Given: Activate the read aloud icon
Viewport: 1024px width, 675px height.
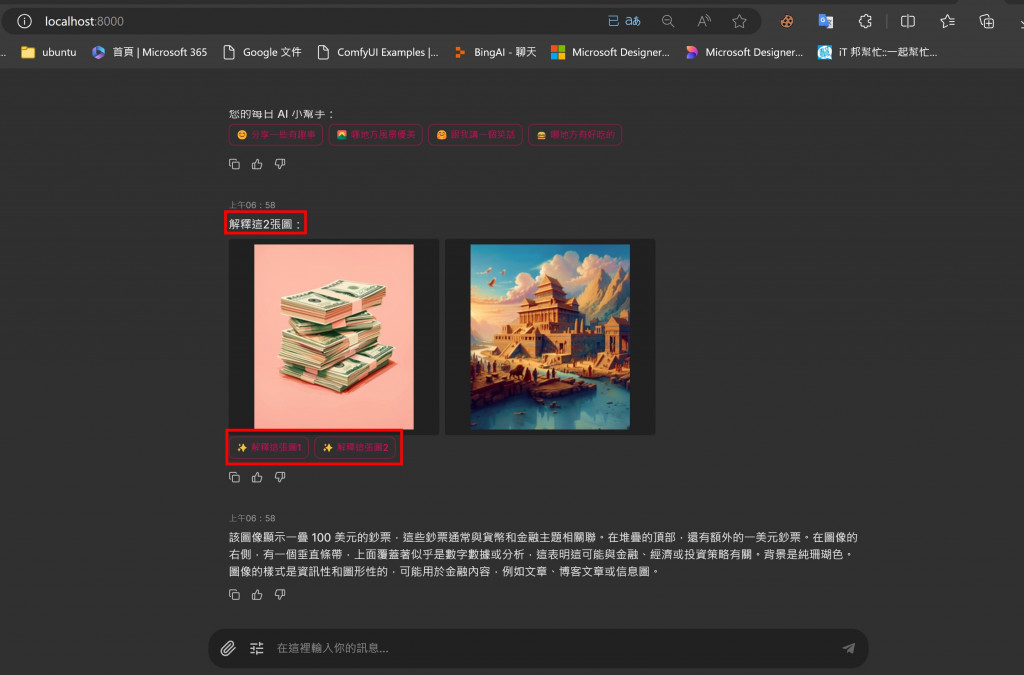Looking at the screenshot, I should coord(704,21).
